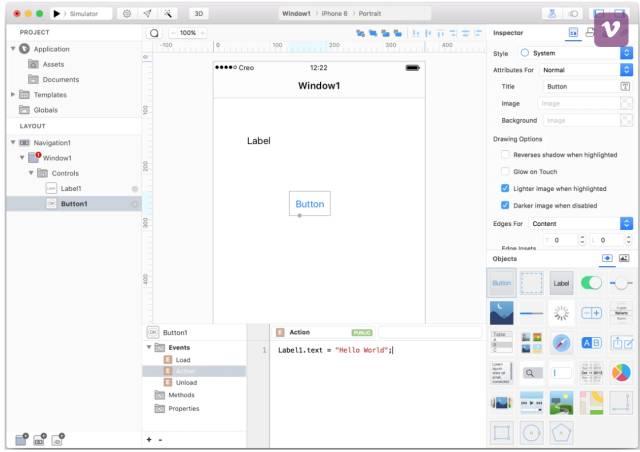Screen dimensions: 640x452
Task: Select Button1 in the layout tree
Action: tap(74, 204)
